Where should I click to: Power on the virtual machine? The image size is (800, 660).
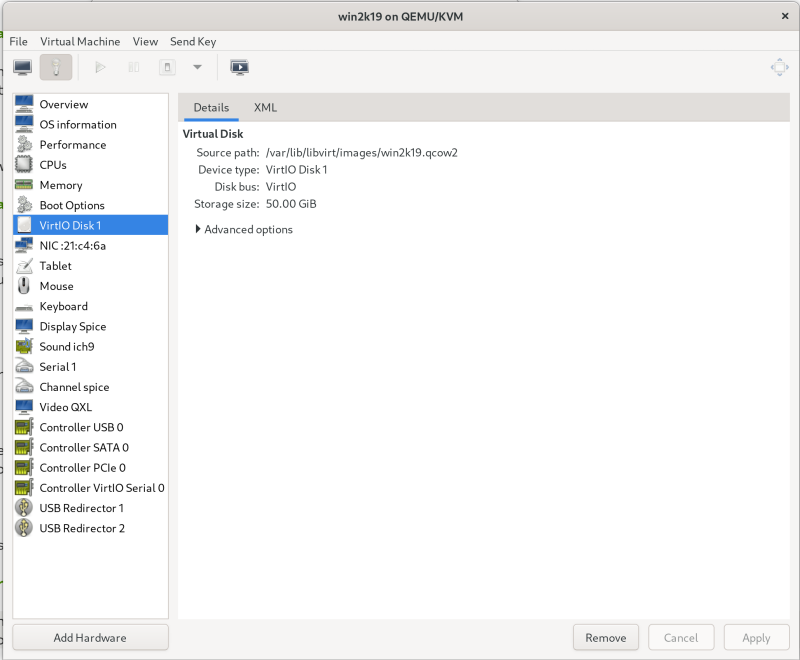(x=100, y=67)
